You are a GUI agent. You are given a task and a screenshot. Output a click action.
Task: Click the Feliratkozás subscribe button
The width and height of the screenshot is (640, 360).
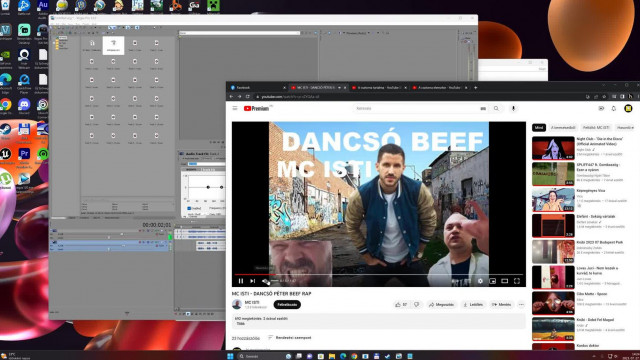pyautogui.click(x=287, y=304)
